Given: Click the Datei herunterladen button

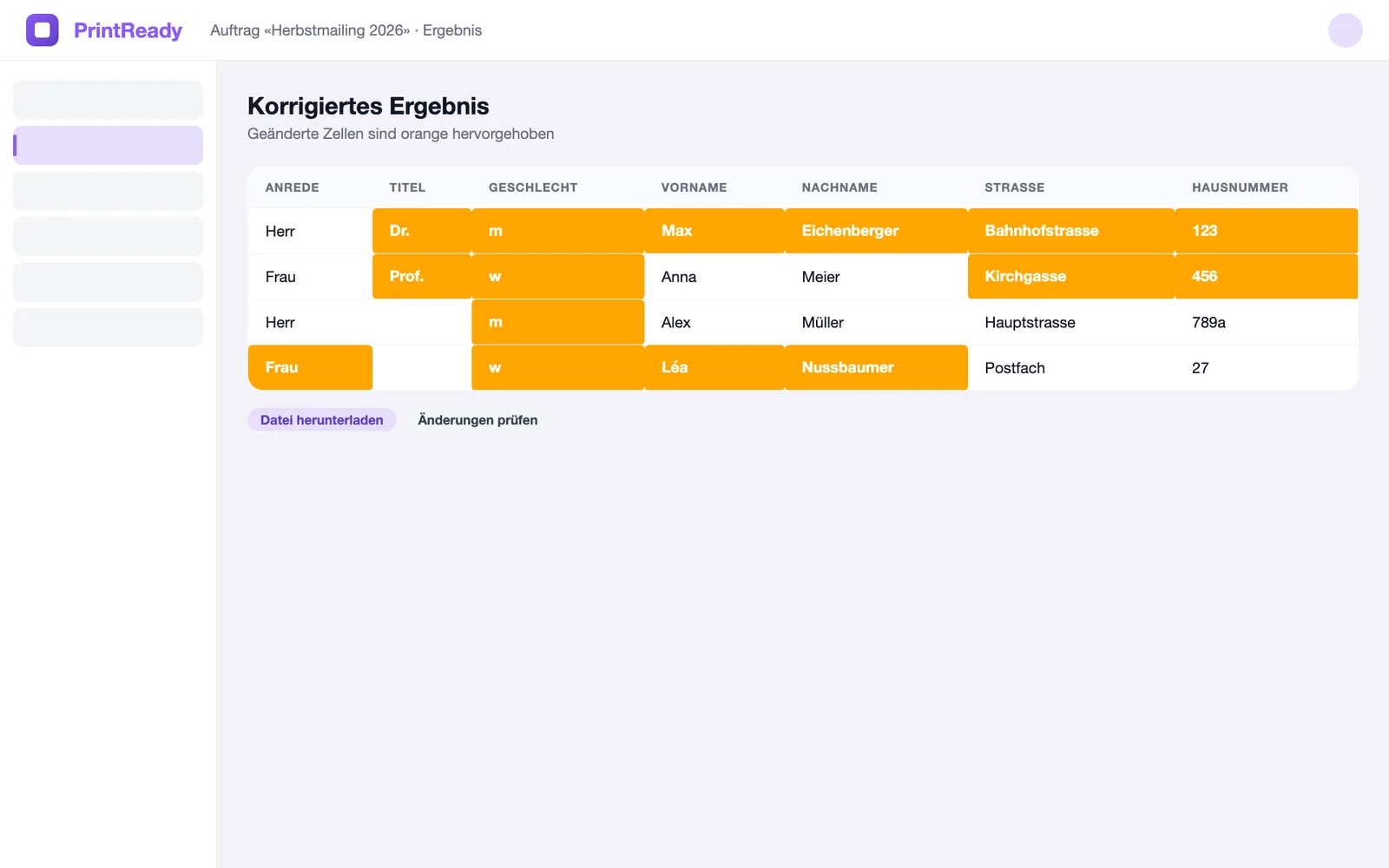Looking at the screenshot, I should click(x=321, y=420).
